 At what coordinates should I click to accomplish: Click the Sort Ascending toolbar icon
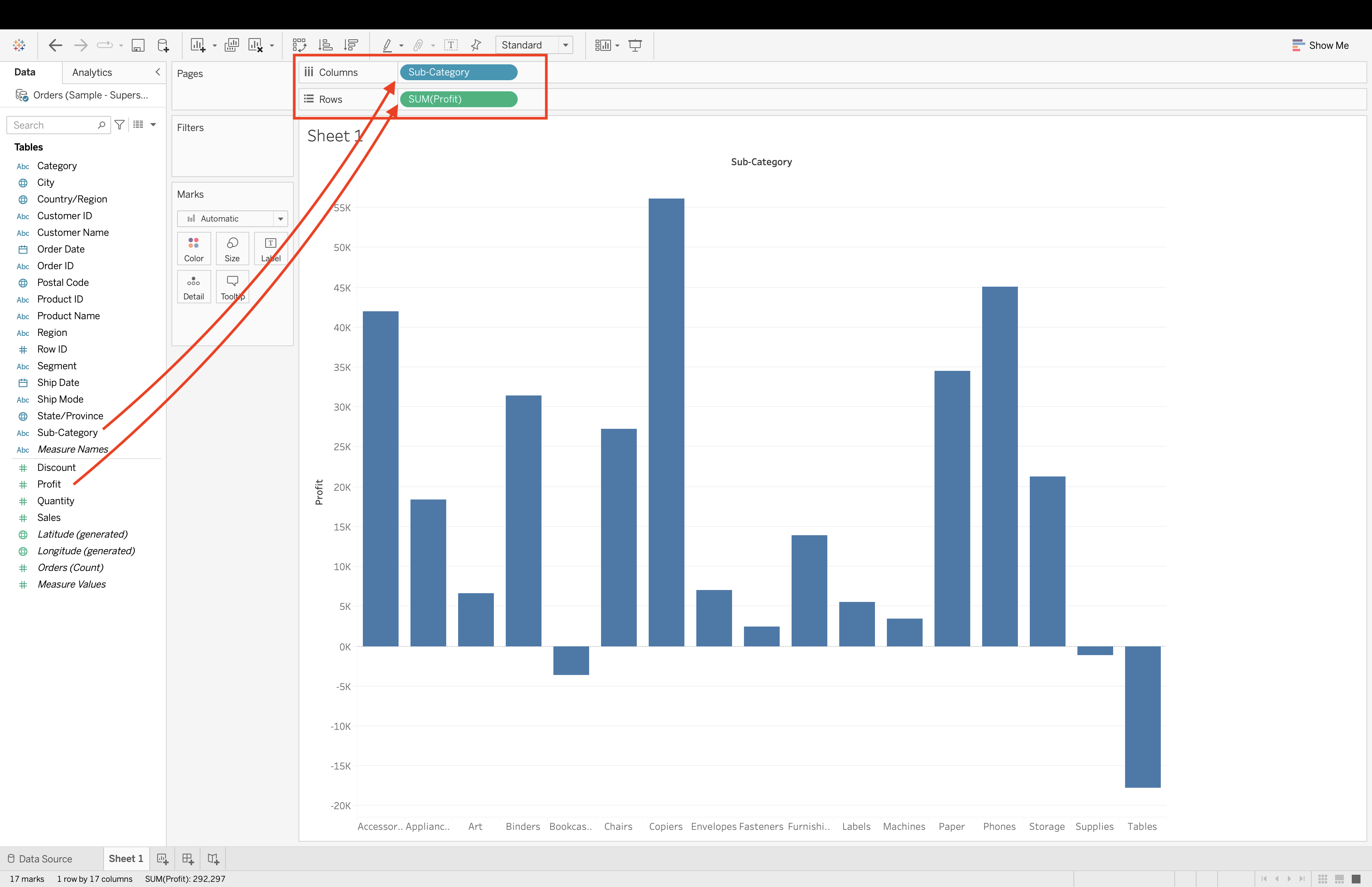(325, 45)
